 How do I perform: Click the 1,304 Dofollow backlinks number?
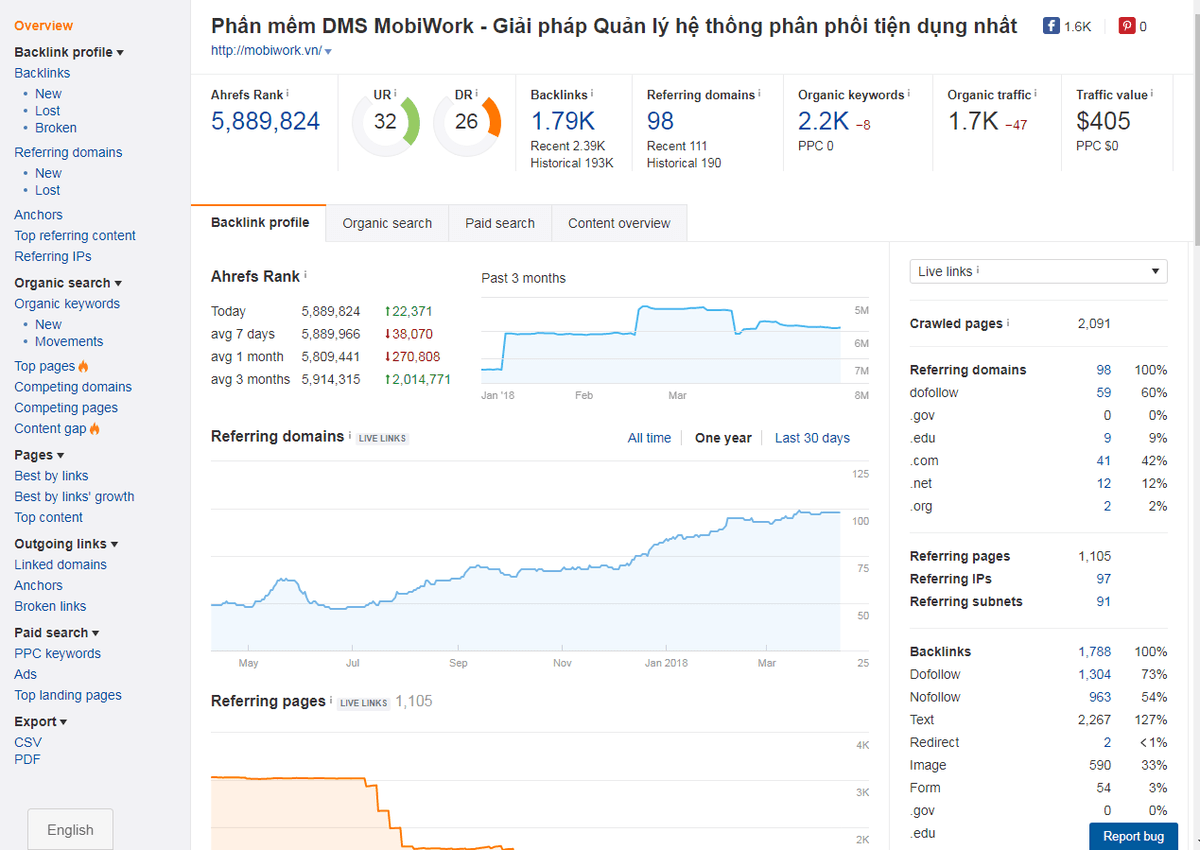pos(1094,675)
